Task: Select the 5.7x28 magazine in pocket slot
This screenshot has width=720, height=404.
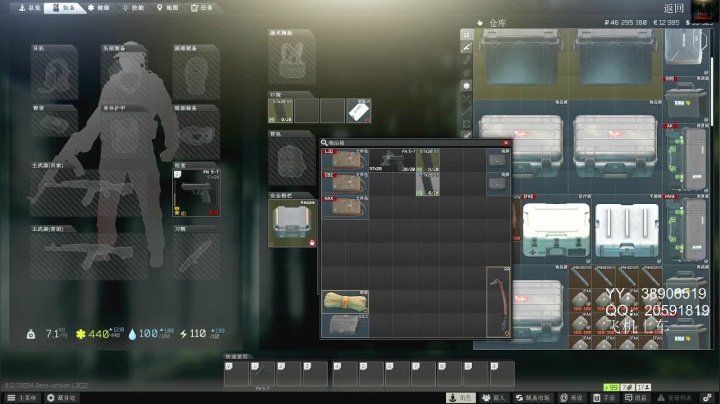Action: [x=281, y=111]
